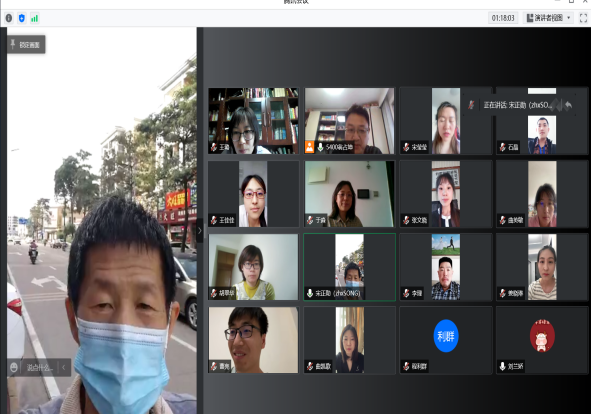Click the orange host icon beside 5400
This screenshot has height=414, width=591.
[x=309, y=147]
